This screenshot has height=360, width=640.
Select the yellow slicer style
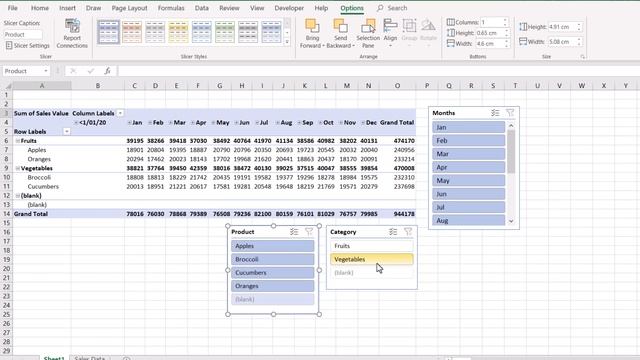[x=178, y=32]
